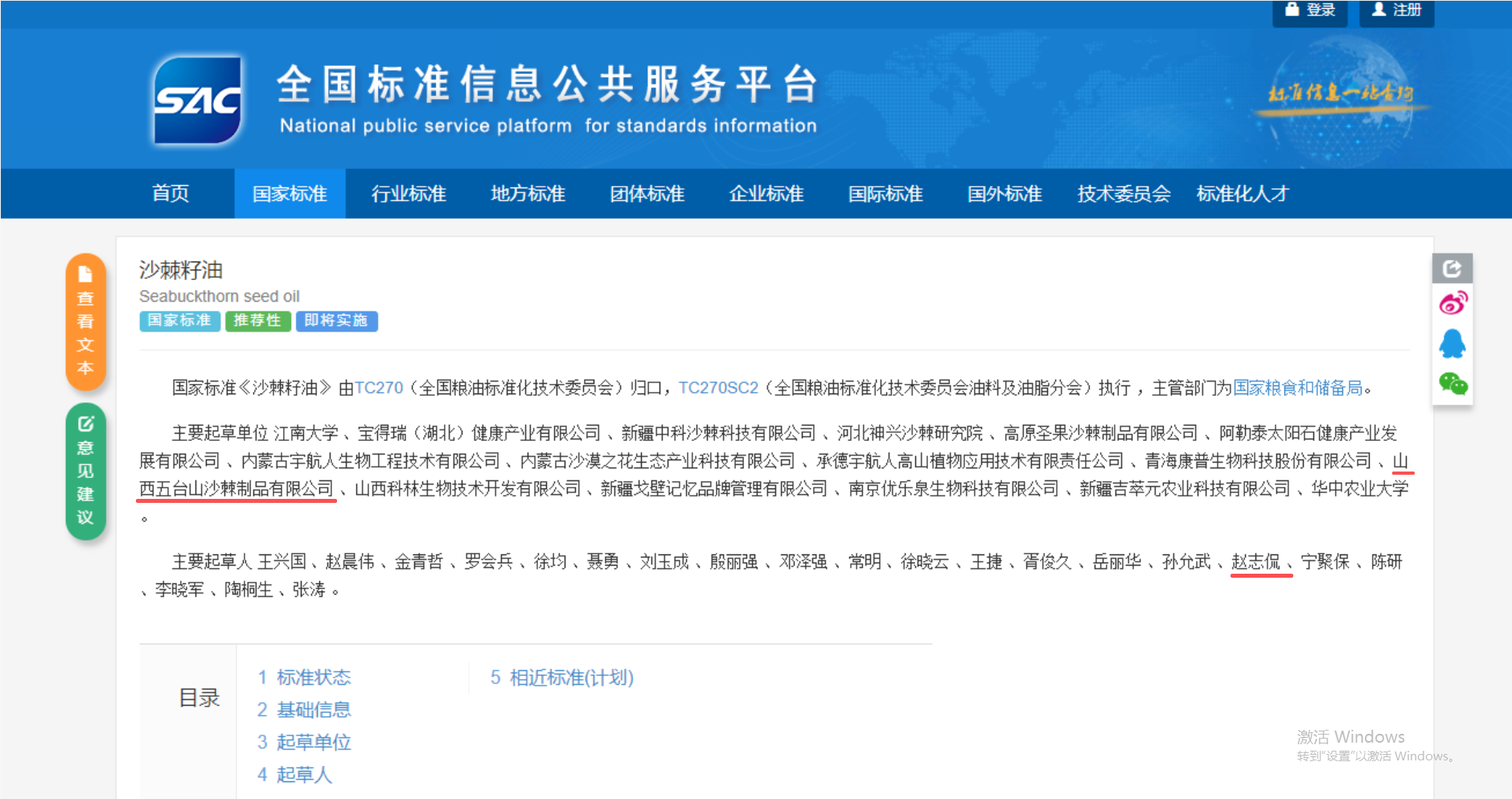
Task: Share page via QQ penguin icon
Action: click(1452, 344)
